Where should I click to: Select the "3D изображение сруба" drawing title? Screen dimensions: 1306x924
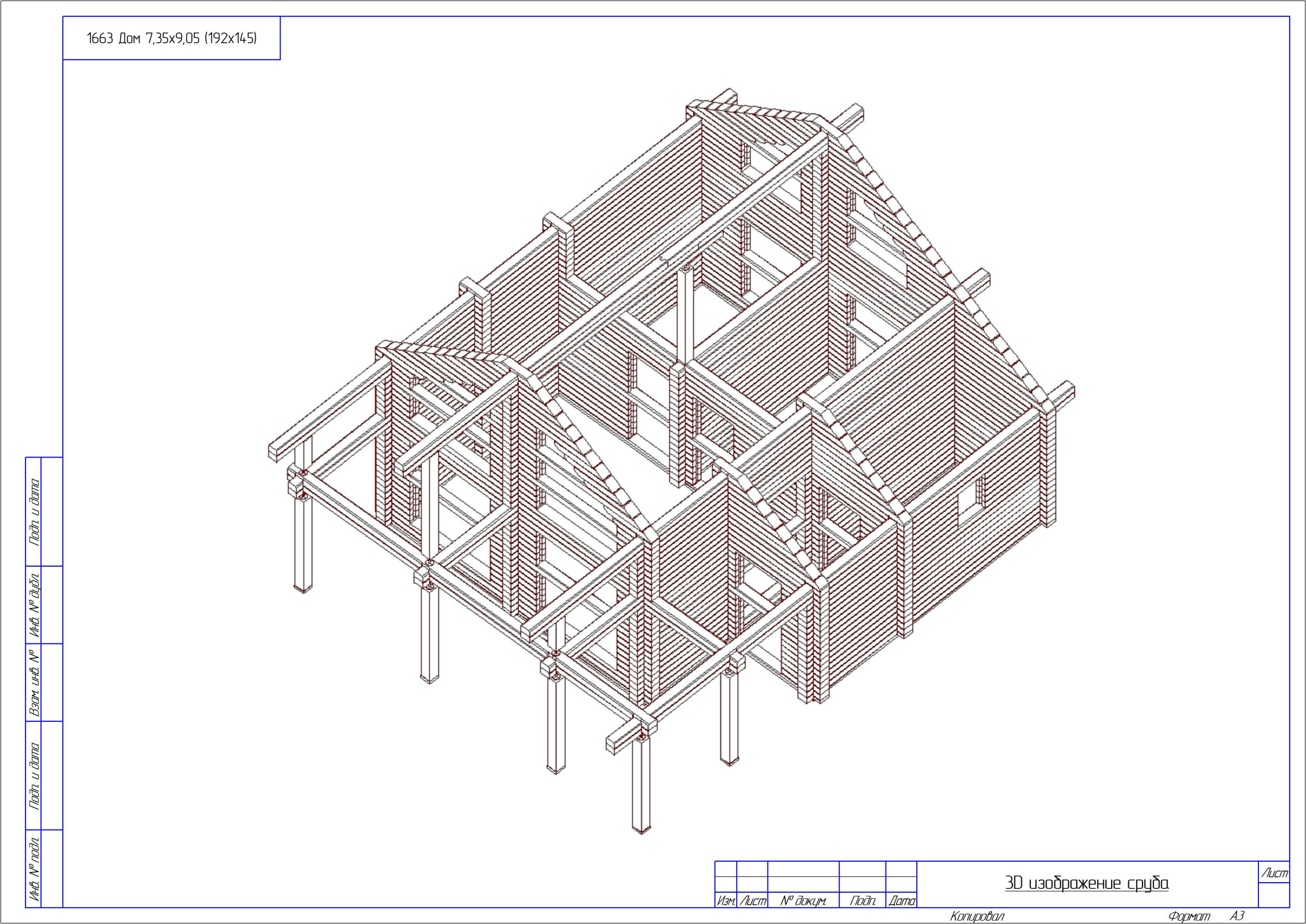[x=1087, y=883]
